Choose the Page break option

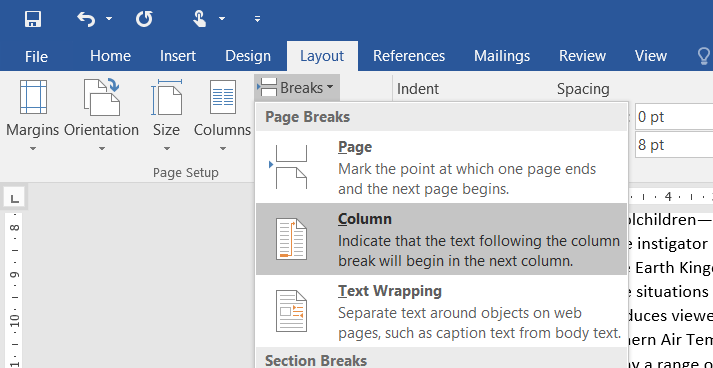tap(441, 167)
